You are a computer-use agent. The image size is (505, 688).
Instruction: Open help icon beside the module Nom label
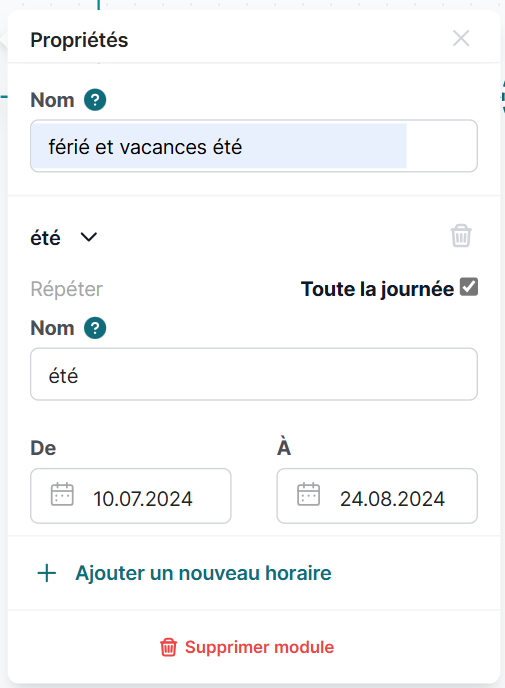(x=95, y=100)
